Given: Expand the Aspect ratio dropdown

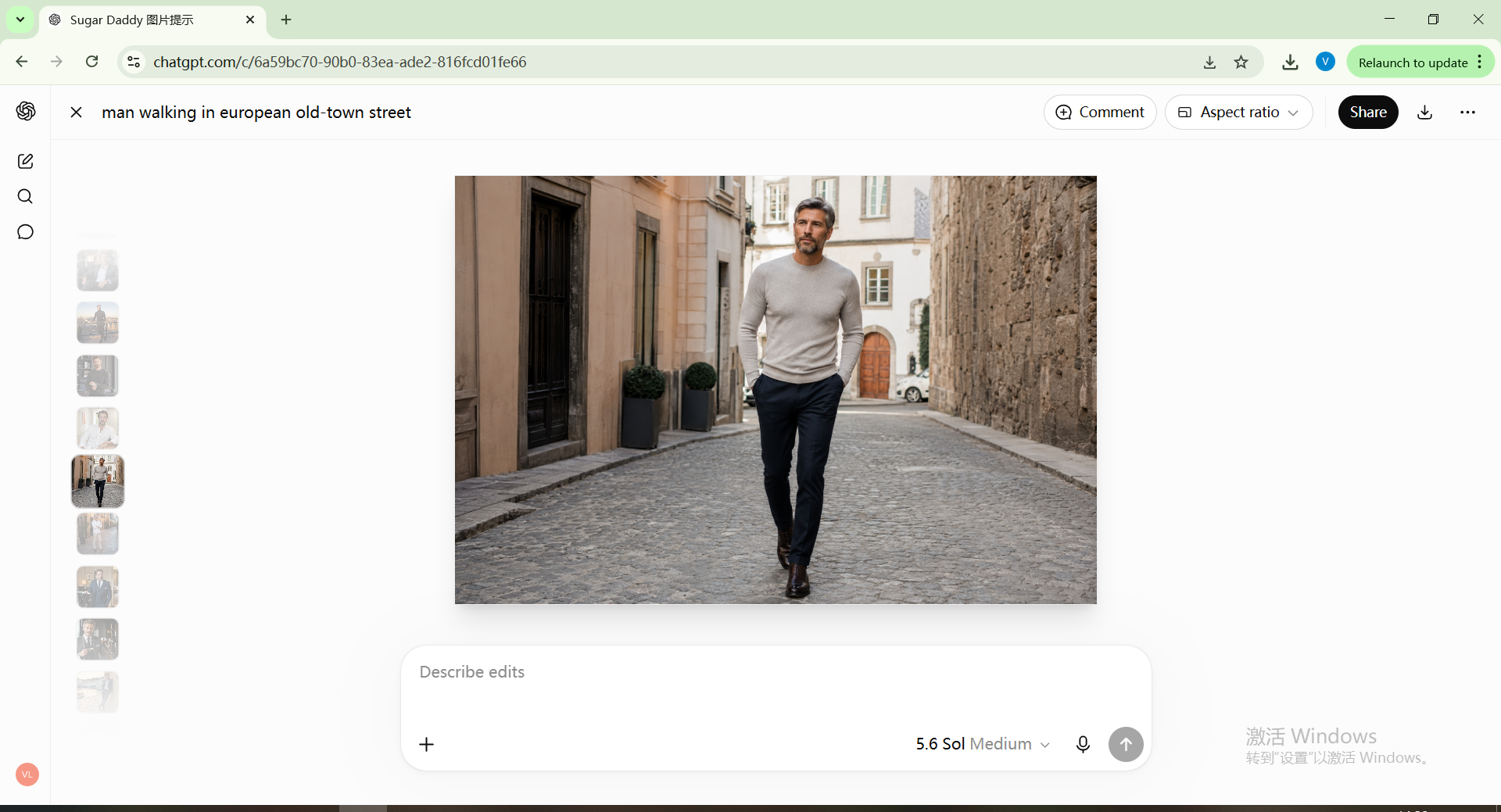Looking at the screenshot, I should coord(1238,113).
